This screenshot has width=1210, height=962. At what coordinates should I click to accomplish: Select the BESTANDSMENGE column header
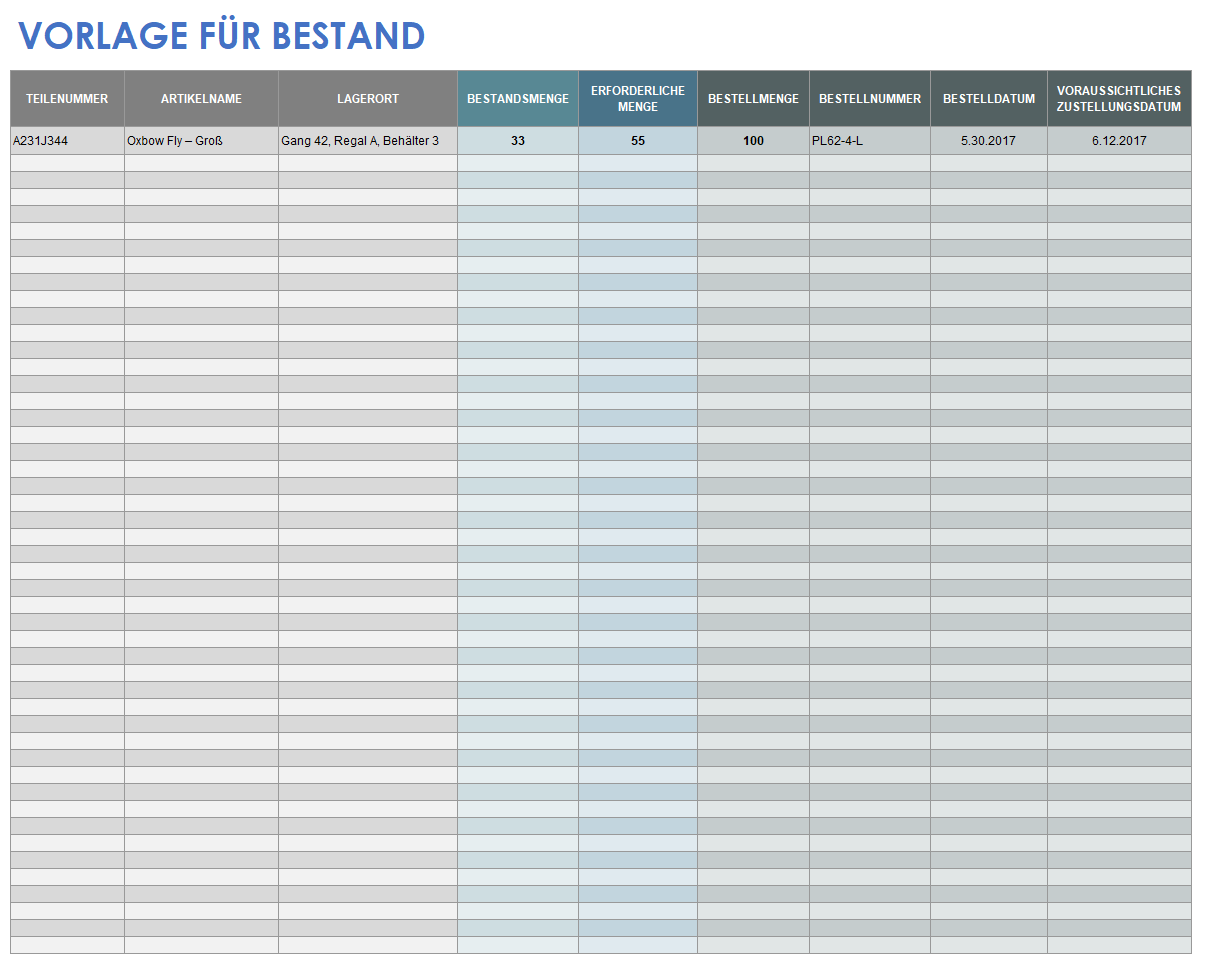517,99
